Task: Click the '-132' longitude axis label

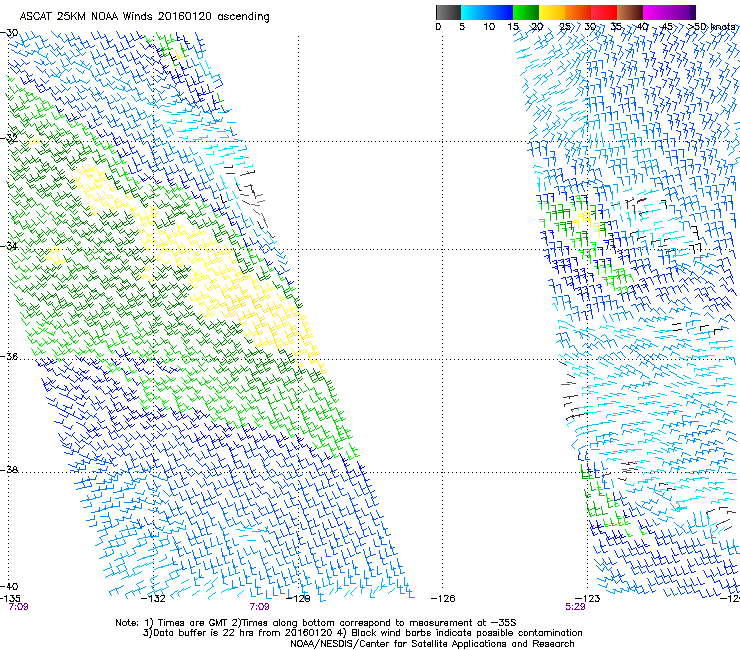Action: (154, 599)
